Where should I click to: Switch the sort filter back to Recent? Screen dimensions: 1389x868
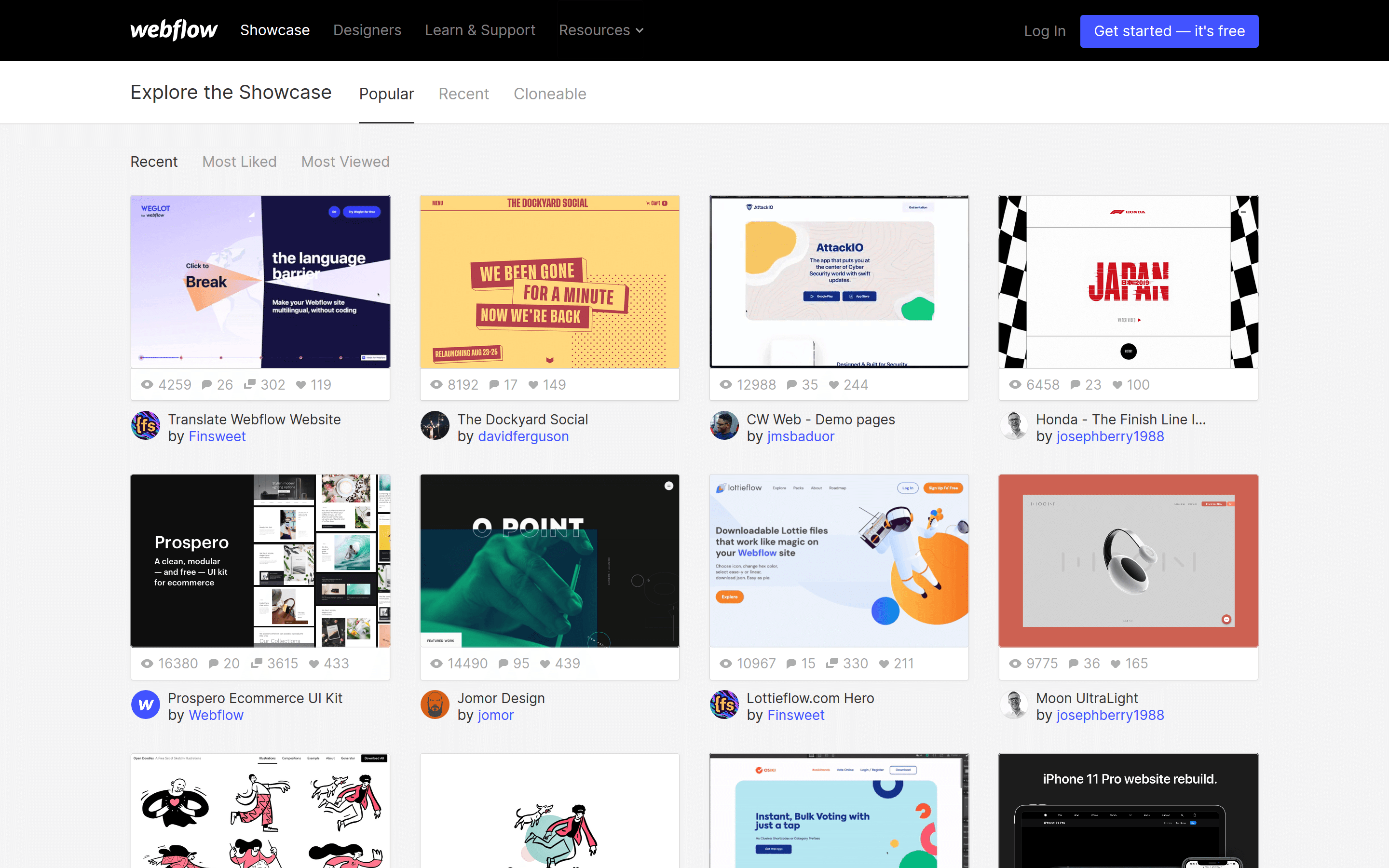tap(154, 162)
